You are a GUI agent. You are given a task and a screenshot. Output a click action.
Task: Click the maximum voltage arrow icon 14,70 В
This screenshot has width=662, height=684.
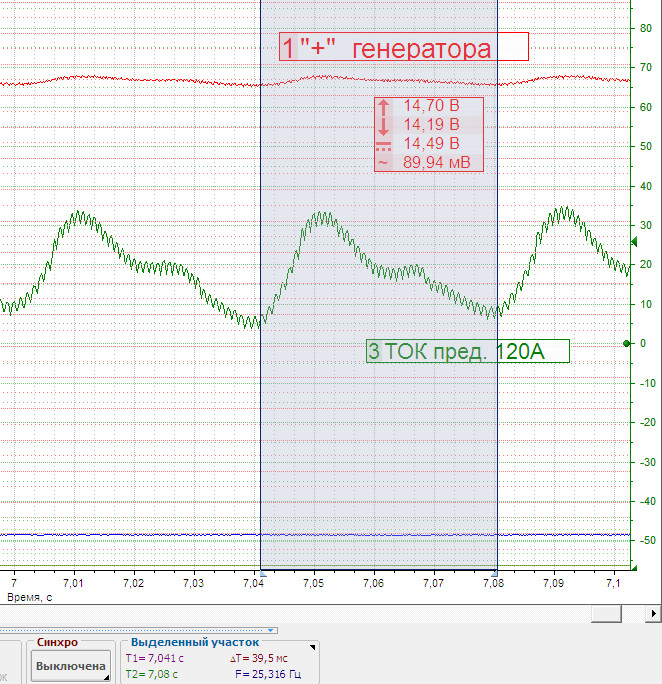(x=383, y=106)
